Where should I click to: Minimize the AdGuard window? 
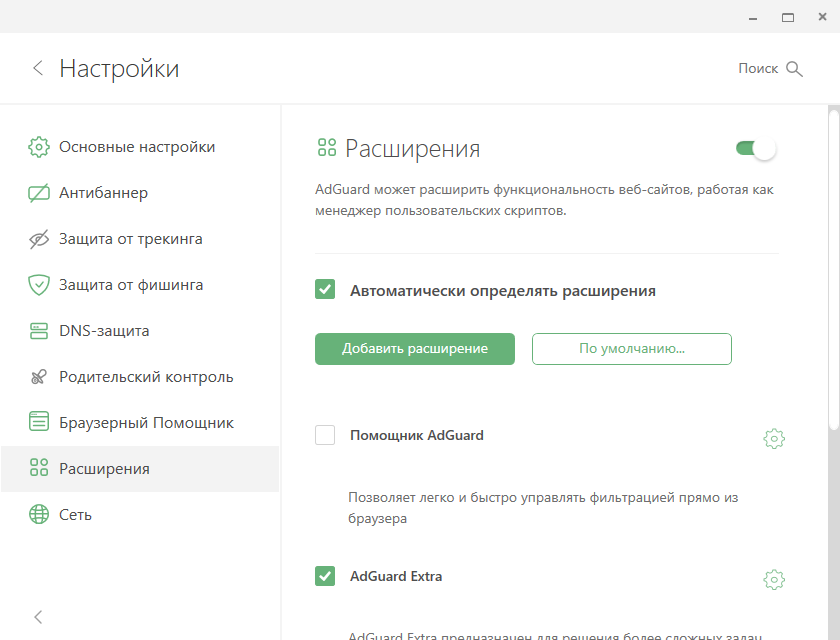click(753, 18)
